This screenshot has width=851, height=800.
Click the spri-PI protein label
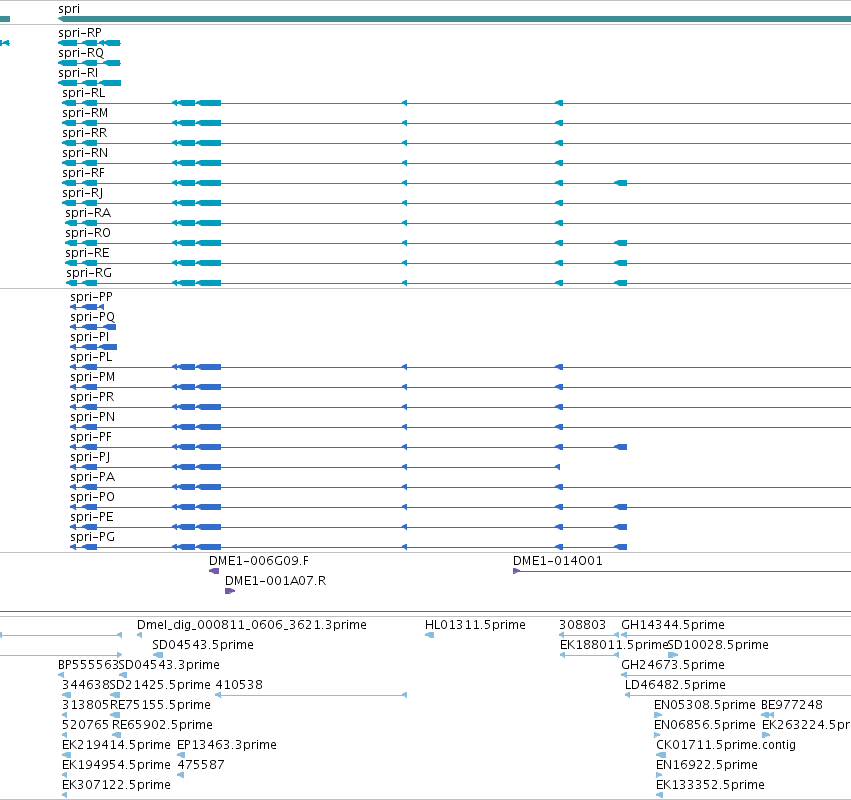point(90,337)
